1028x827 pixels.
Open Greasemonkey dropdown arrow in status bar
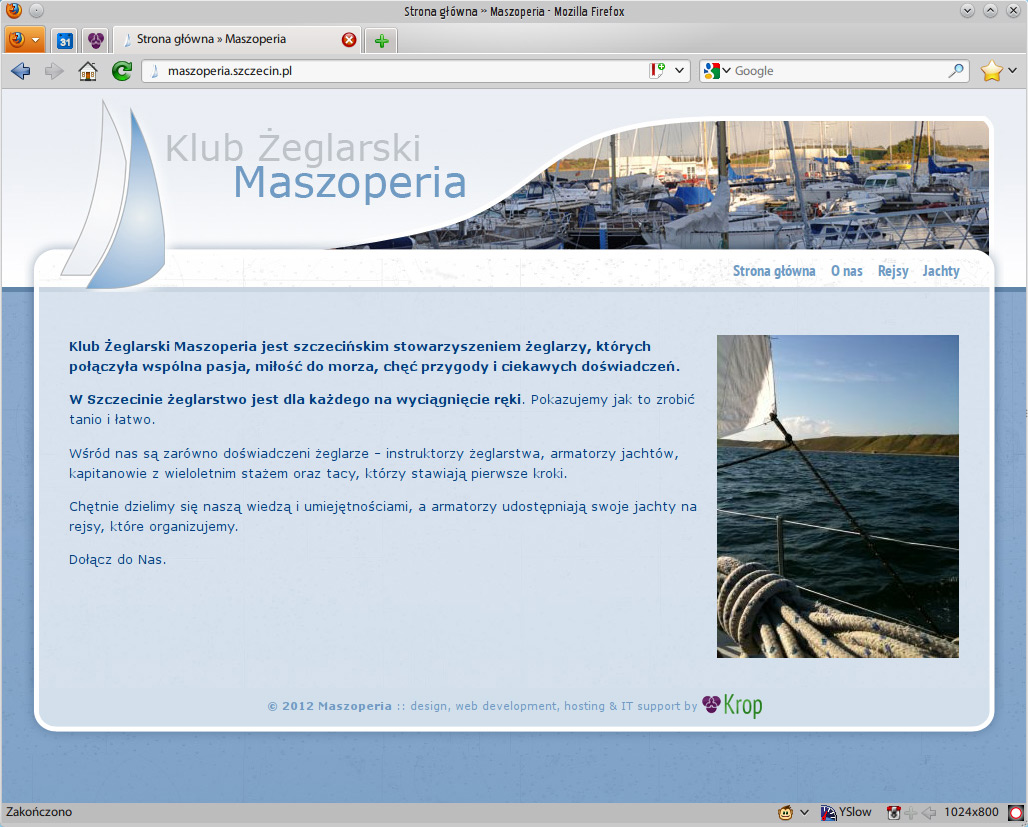(x=804, y=812)
